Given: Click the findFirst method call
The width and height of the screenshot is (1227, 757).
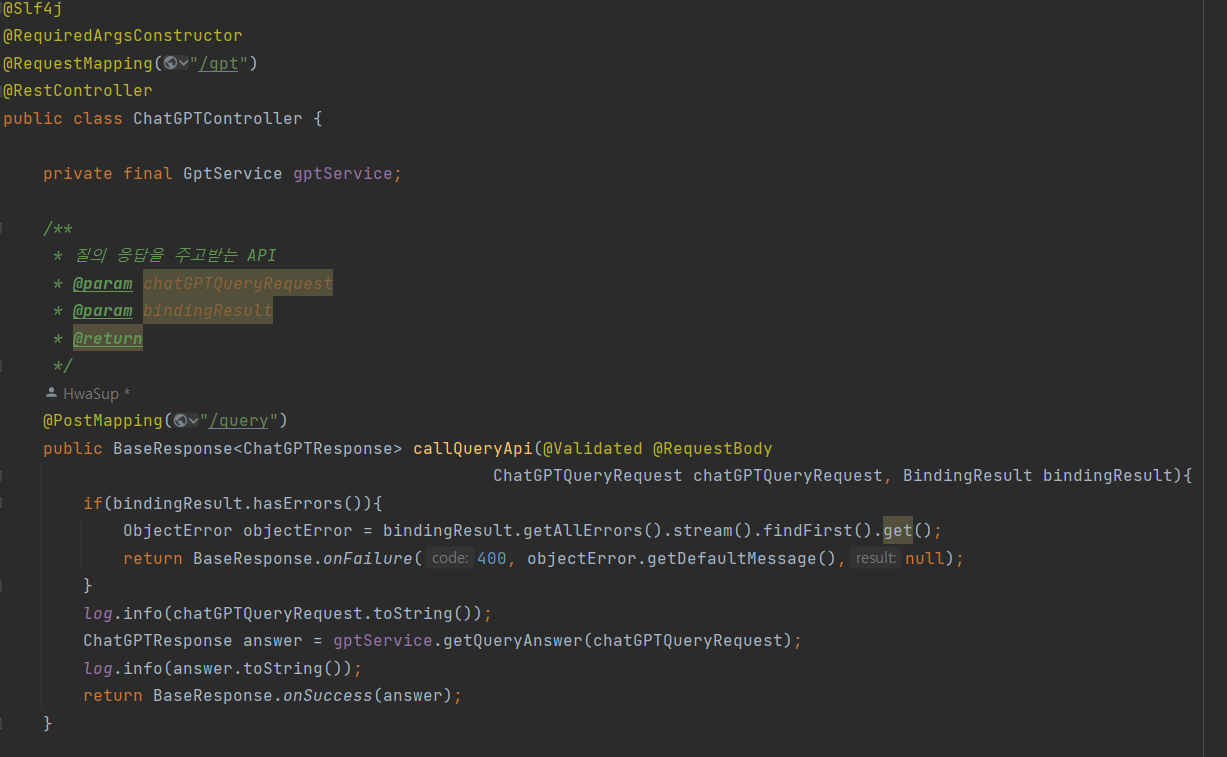Looking at the screenshot, I should 808,530.
